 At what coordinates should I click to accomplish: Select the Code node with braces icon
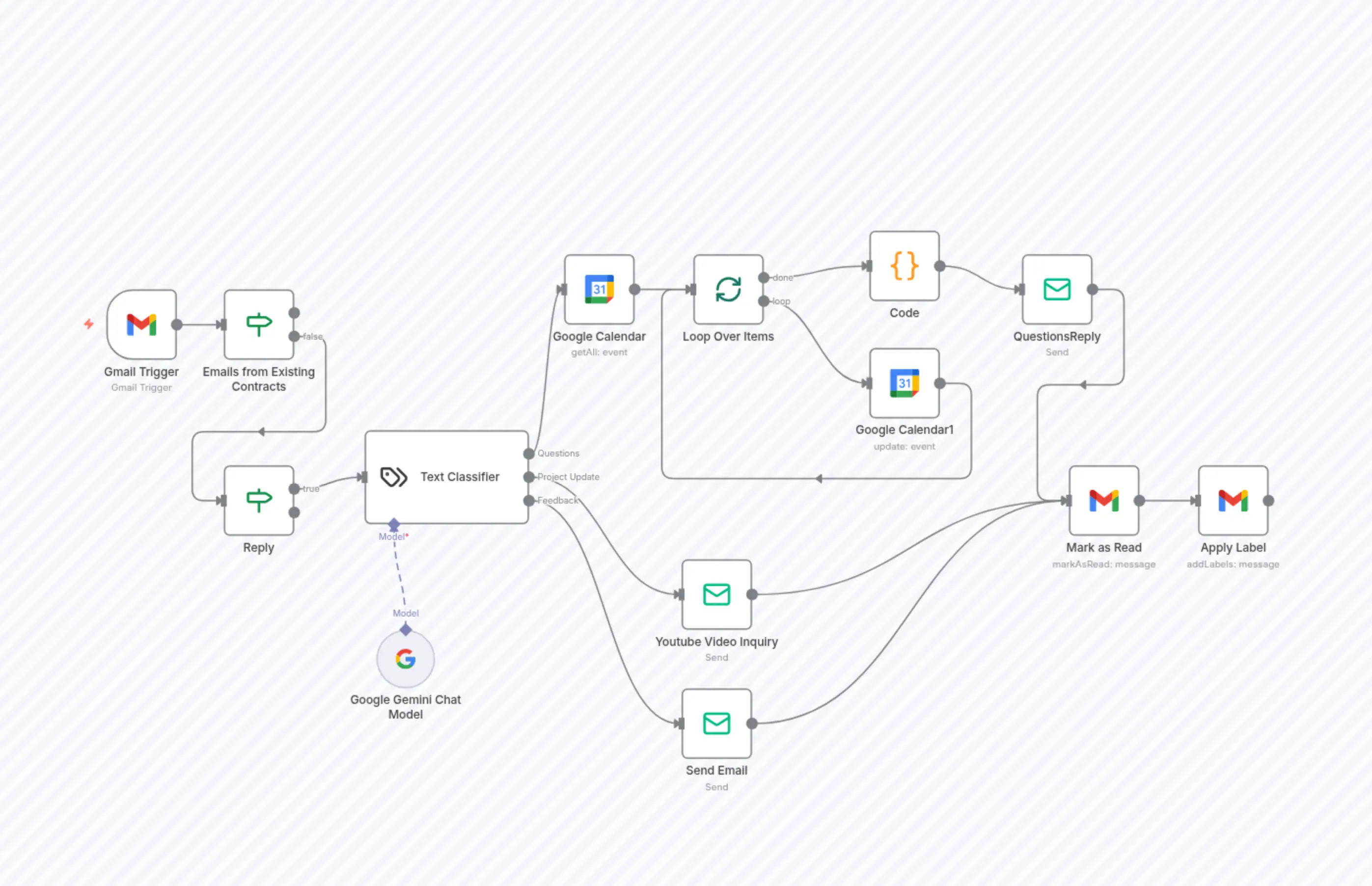[904, 266]
